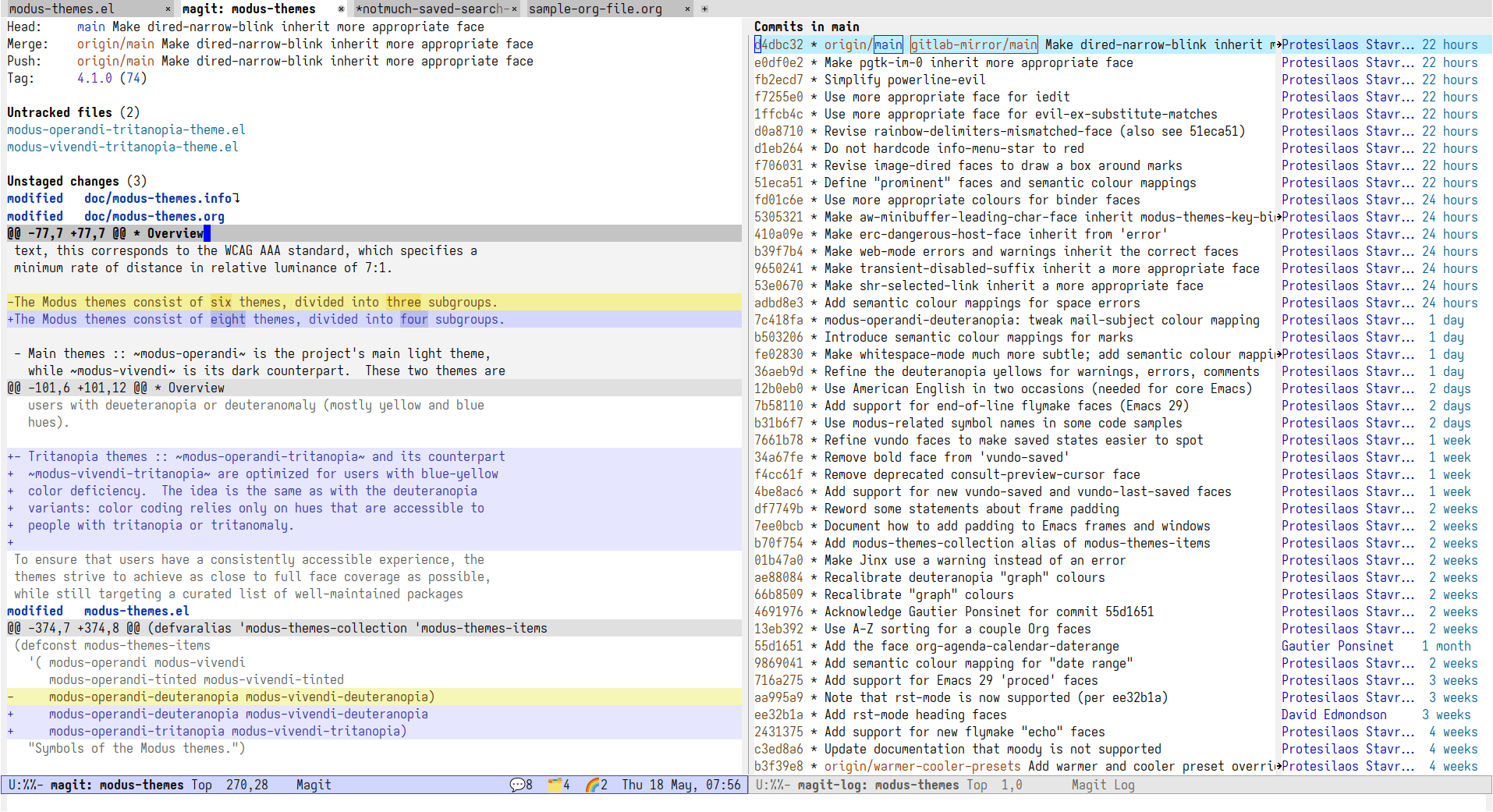Close the sample-org-file.org tab

687,9
